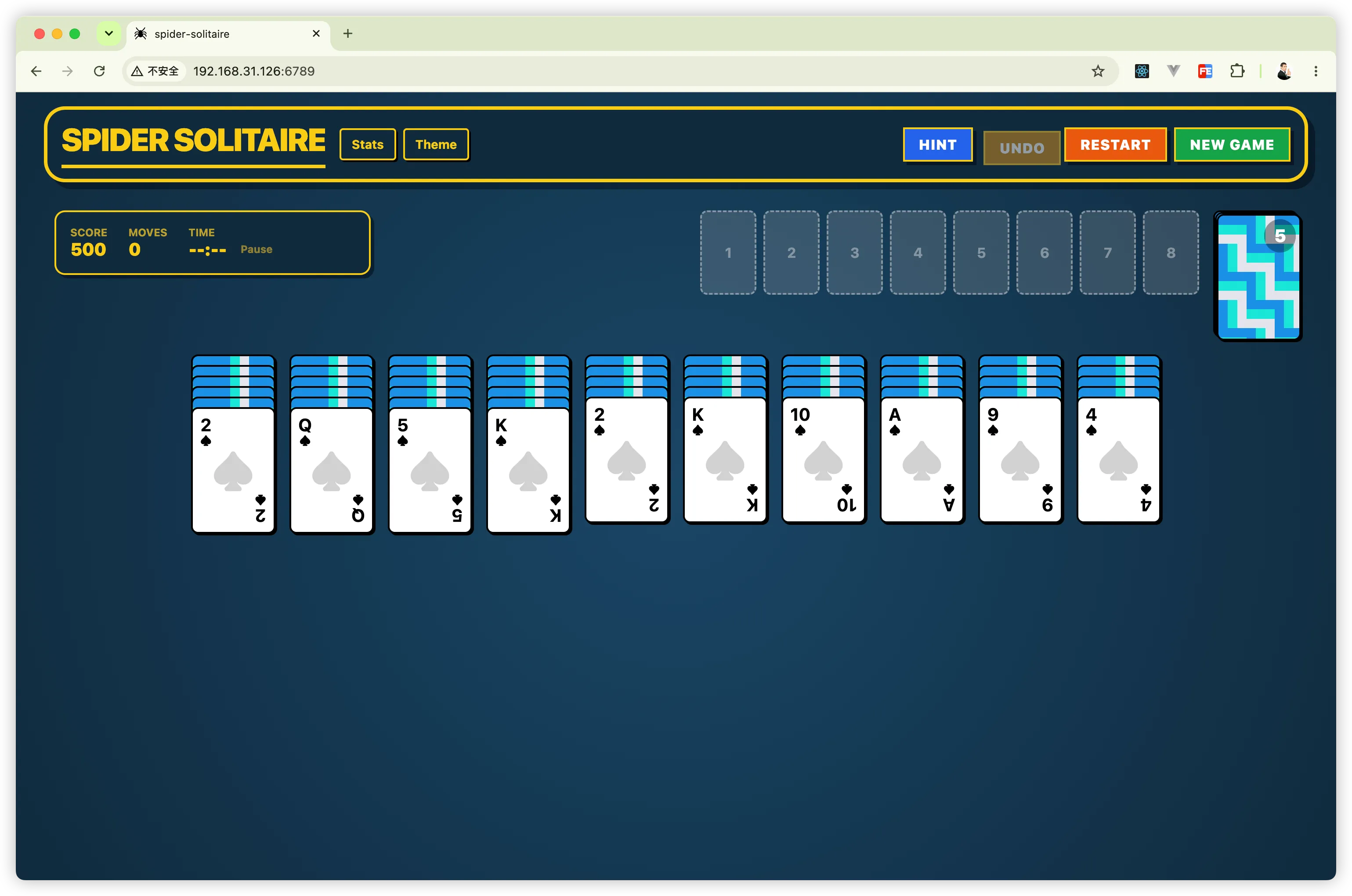Bookmark this page with the star
Image resolution: width=1352 pixels, height=896 pixels.
1098,71
